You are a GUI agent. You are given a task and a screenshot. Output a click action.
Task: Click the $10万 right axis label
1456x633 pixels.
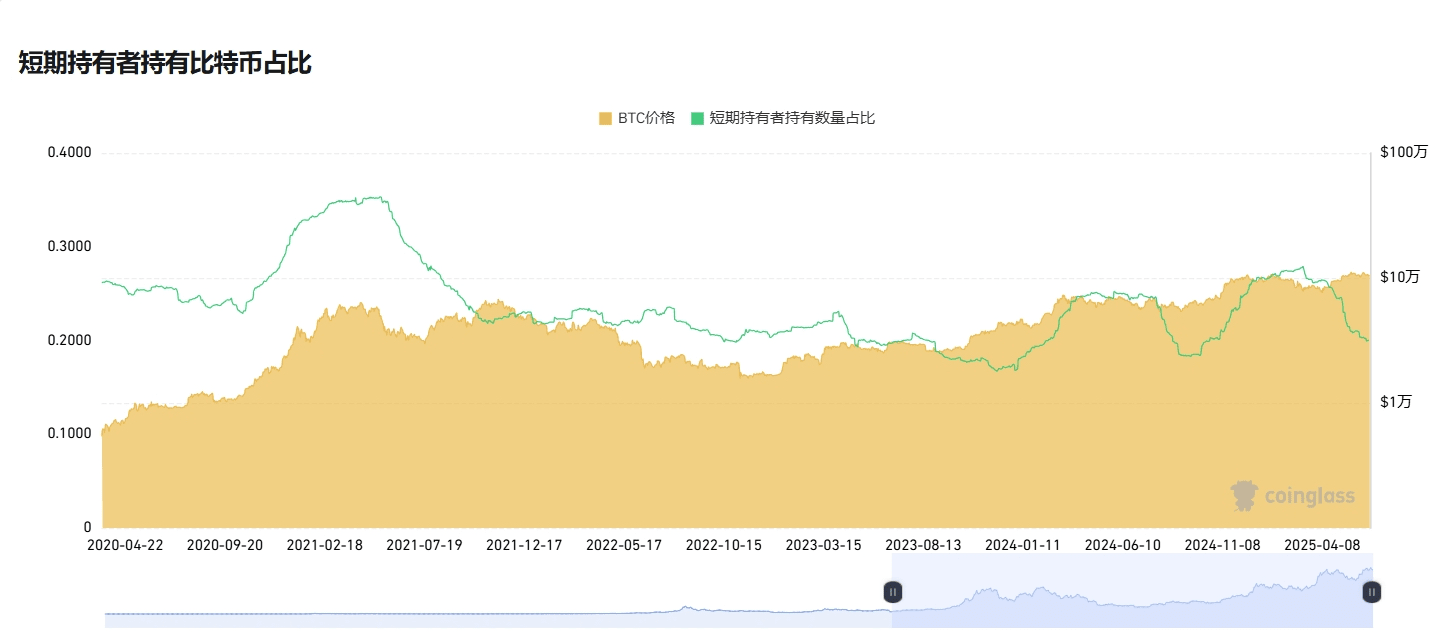pyautogui.click(x=1400, y=277)
